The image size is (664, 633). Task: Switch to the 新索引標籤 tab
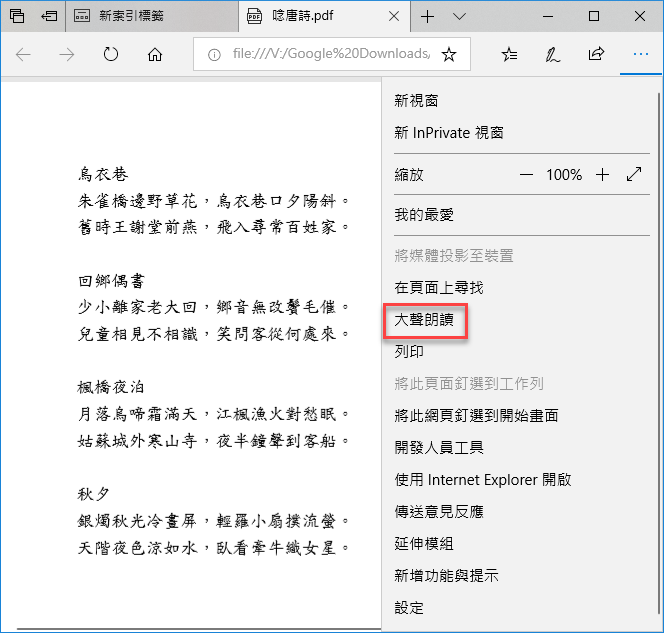pyautogui.click(x=152, y=16)
